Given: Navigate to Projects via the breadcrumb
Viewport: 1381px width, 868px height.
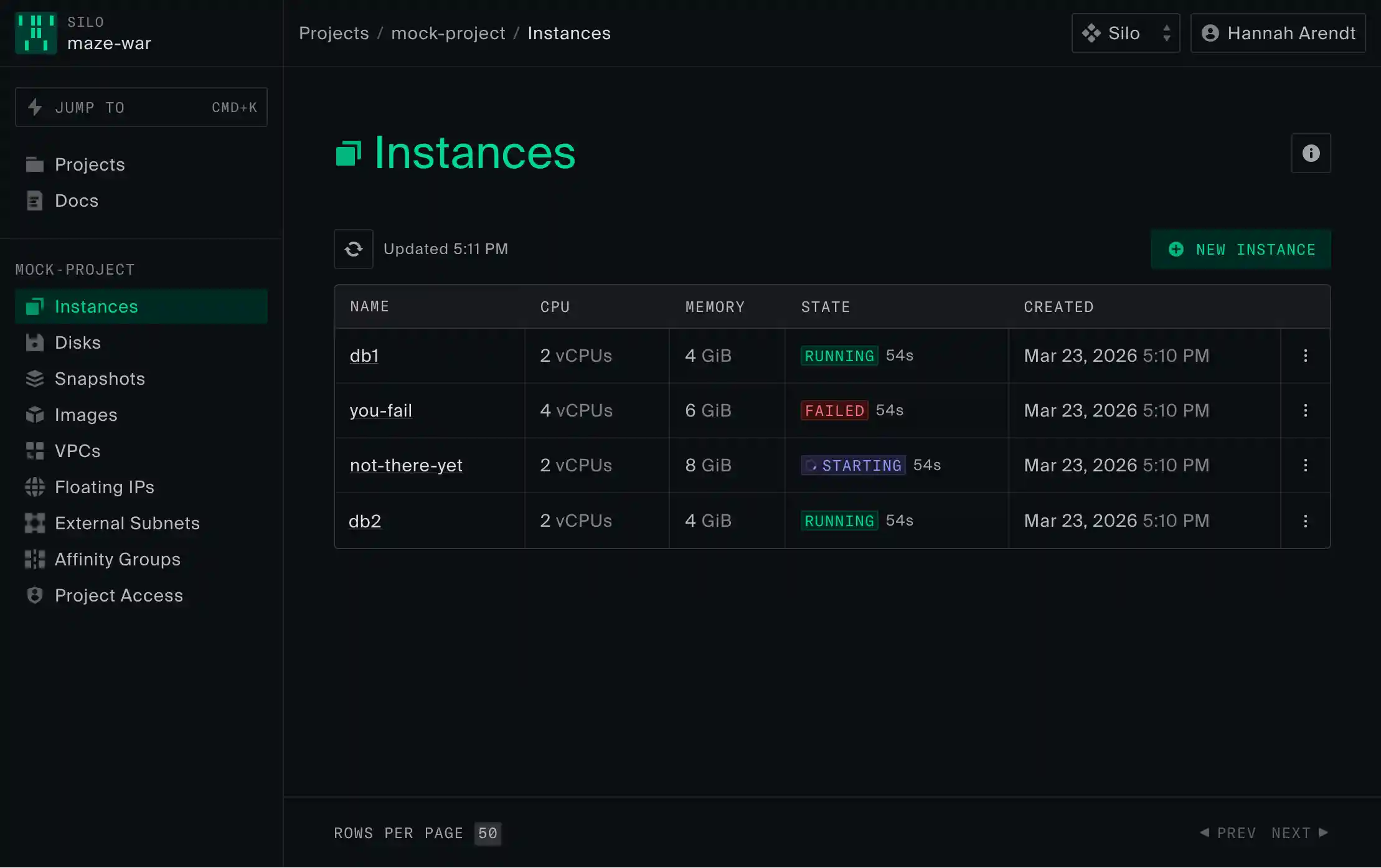Looking at the screenshot, I should pyautogui.click(x=334, y=33).
